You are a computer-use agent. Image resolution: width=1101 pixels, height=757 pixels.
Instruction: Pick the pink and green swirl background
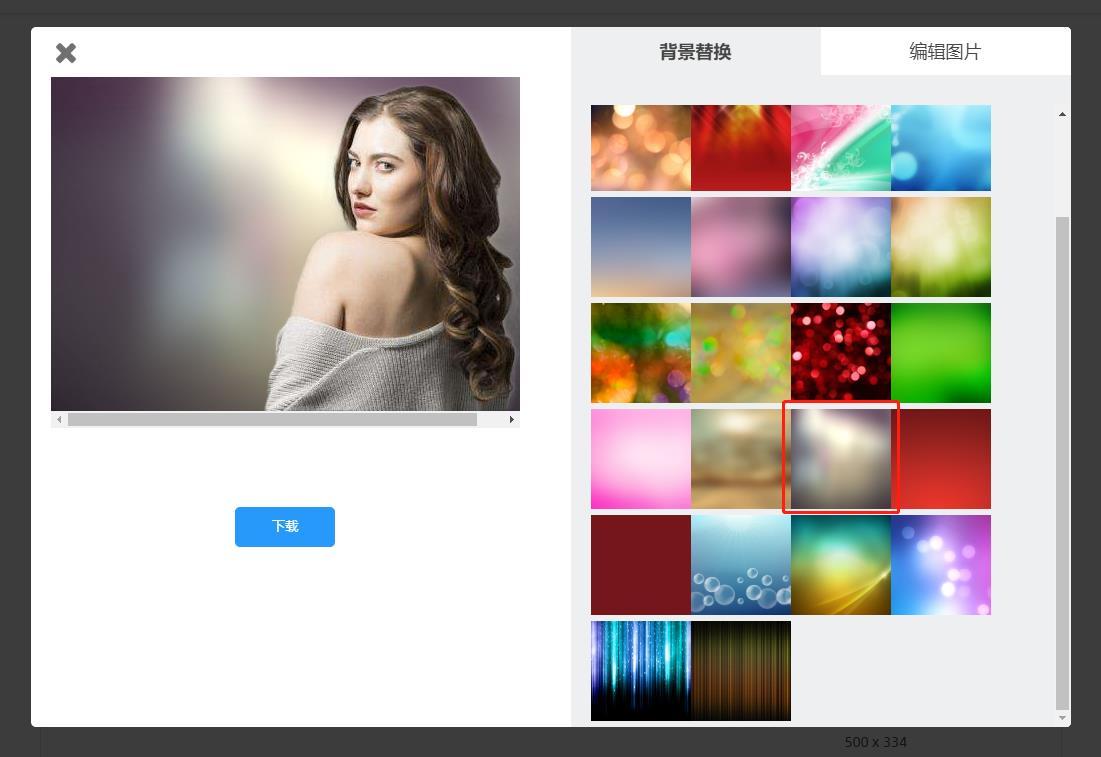click(x=841, y=148)
